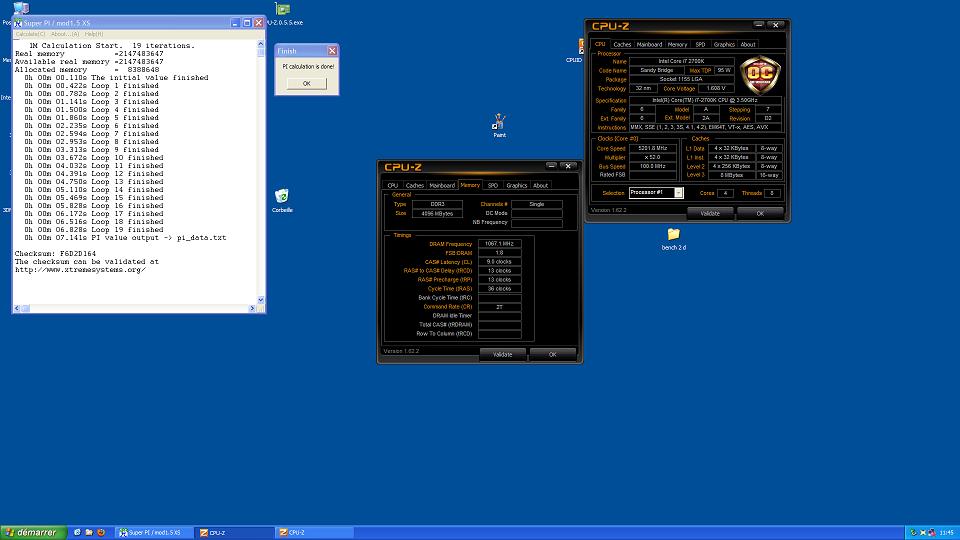960x540 pixels.
Task: Click the Core Speed value field
Action: [653, 148]
